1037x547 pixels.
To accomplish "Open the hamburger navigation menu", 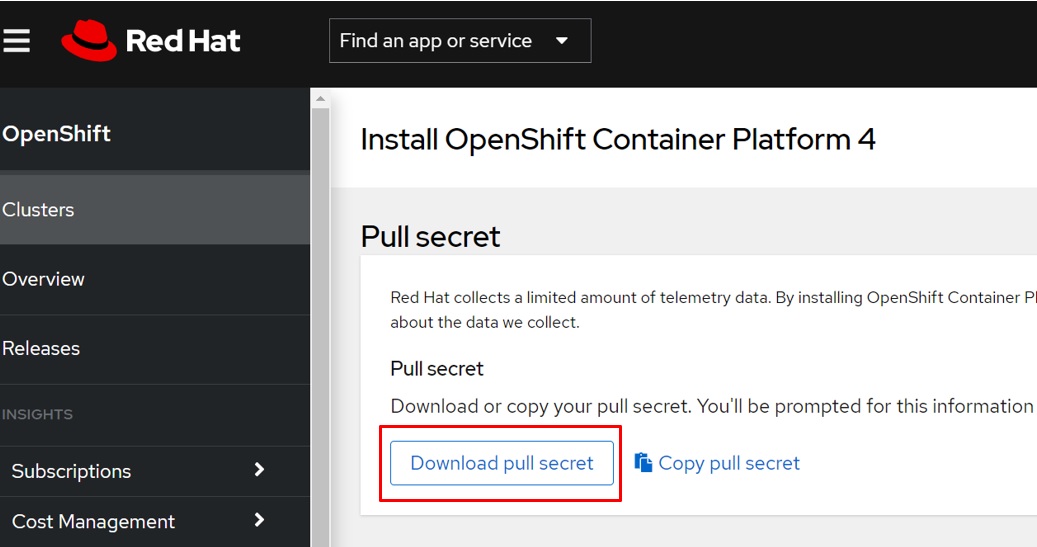I will tap(16, 41).
